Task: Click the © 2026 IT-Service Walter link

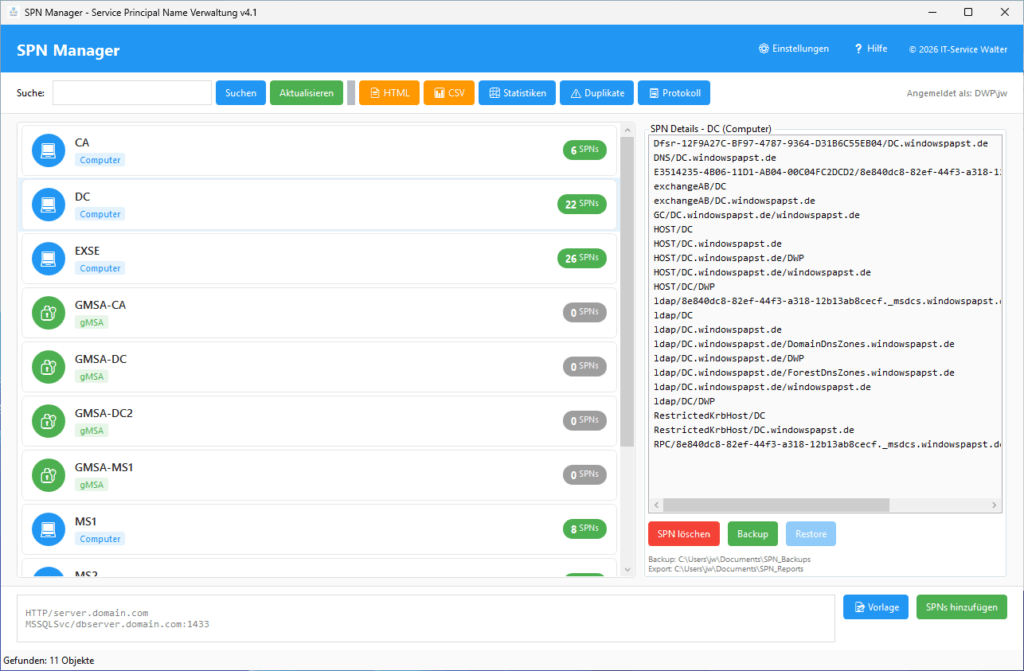Action: coord(958,49)
